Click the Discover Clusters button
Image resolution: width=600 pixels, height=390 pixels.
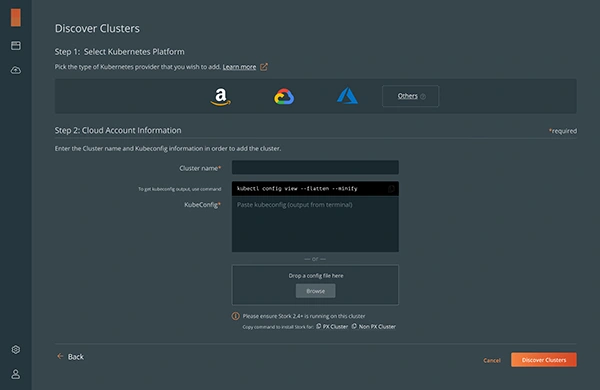coord(544,360)
